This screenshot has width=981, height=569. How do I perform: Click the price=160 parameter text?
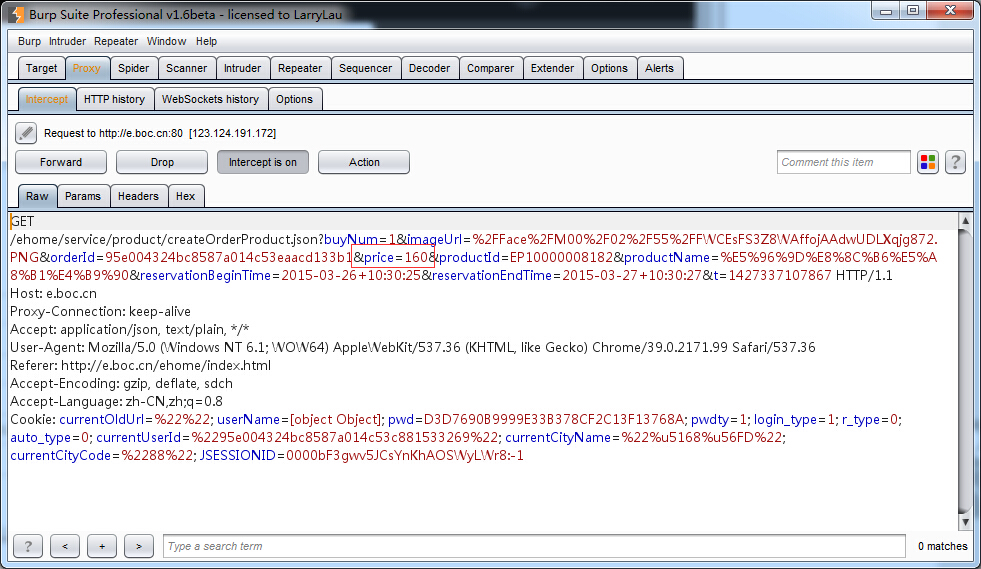(396, 257)
